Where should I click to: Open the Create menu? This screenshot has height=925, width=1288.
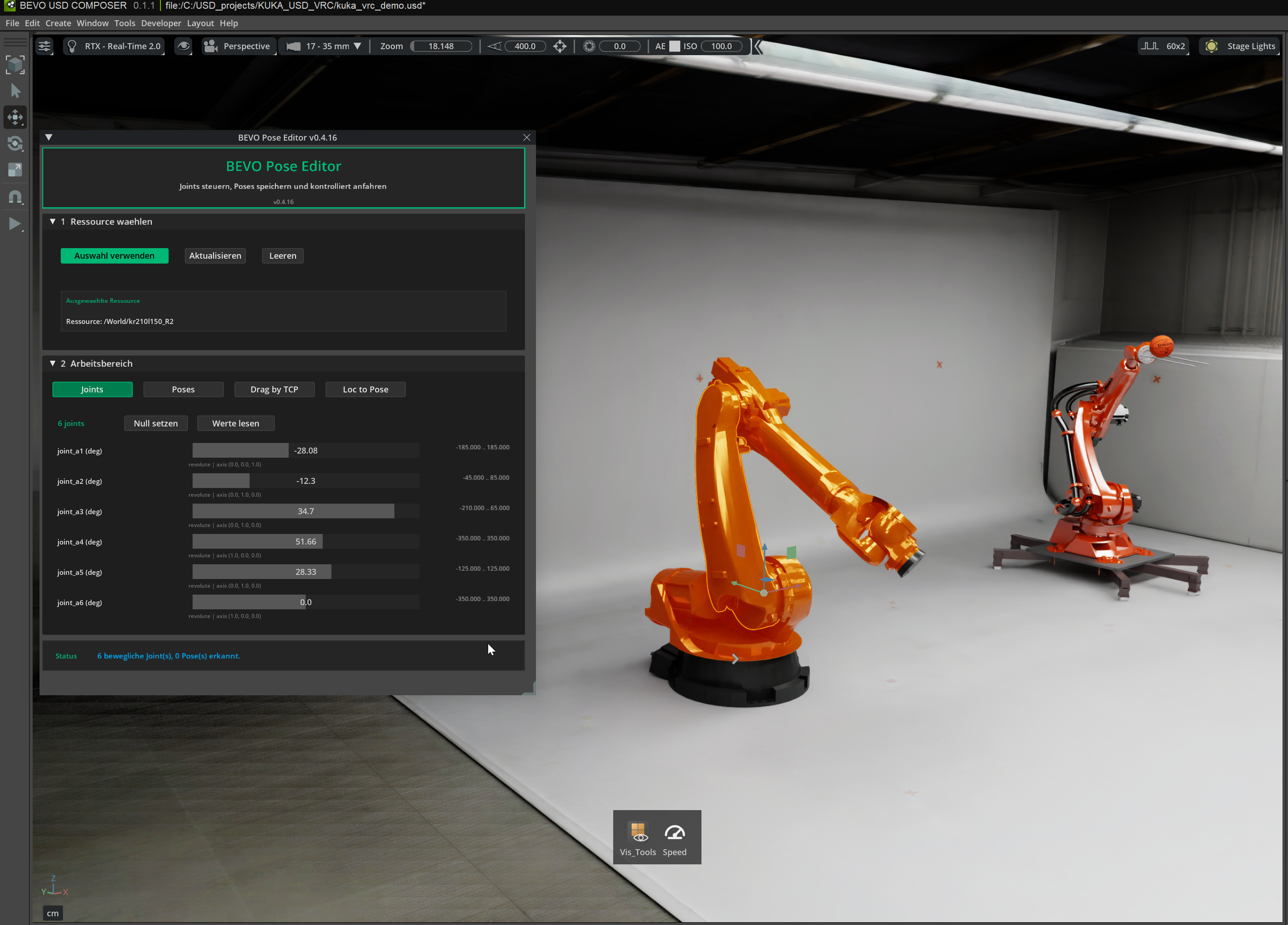pyautogui.click(x=58, y=23)
